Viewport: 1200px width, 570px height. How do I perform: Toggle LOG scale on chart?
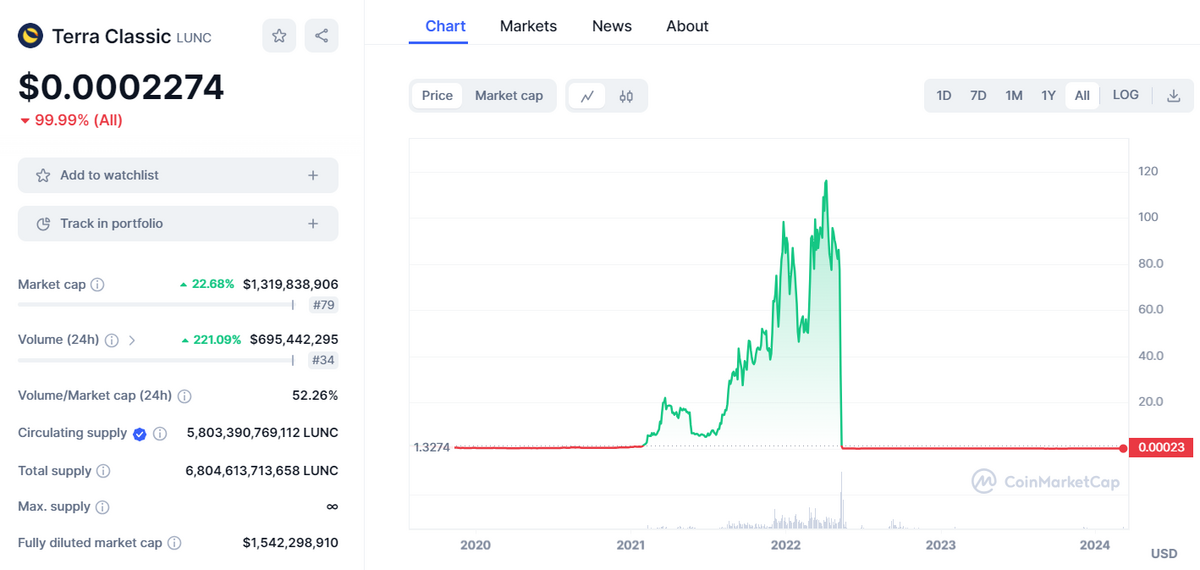[x=1126, y=95]
